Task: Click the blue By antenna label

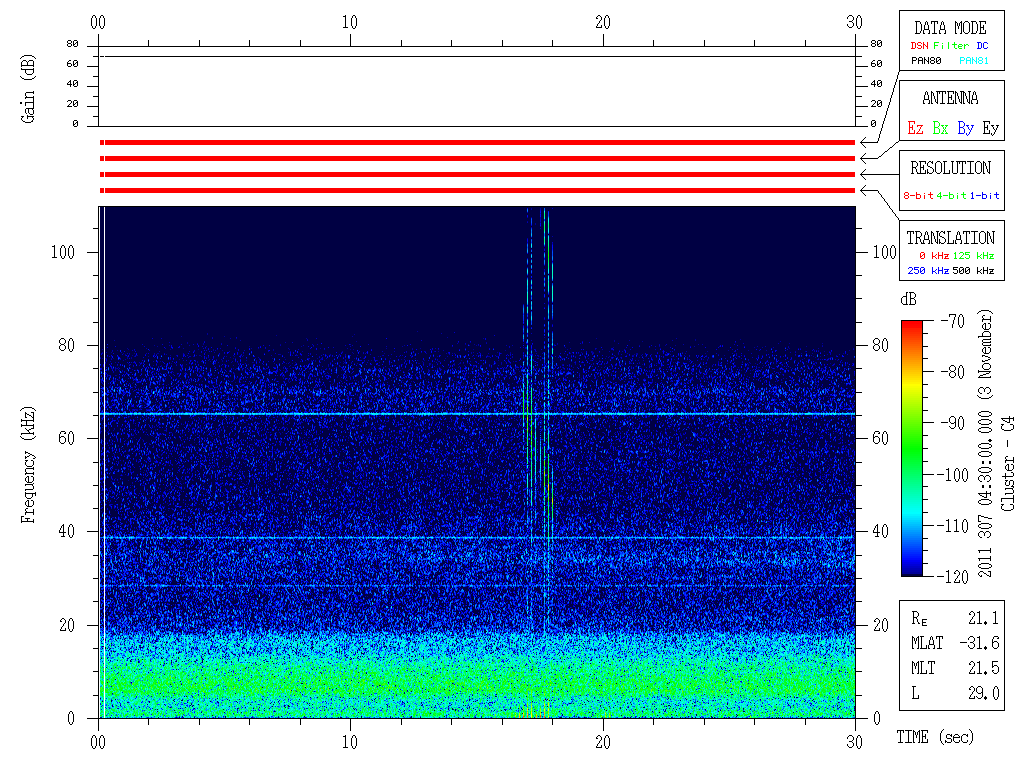Action: tap(965, 128)
